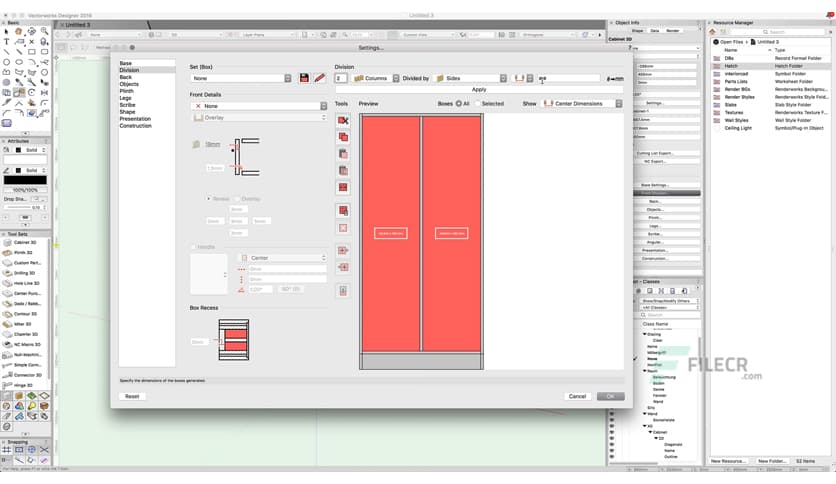Click the Apply button
The width and height of the screenshot is (836, 484).
tap(479, 90)
